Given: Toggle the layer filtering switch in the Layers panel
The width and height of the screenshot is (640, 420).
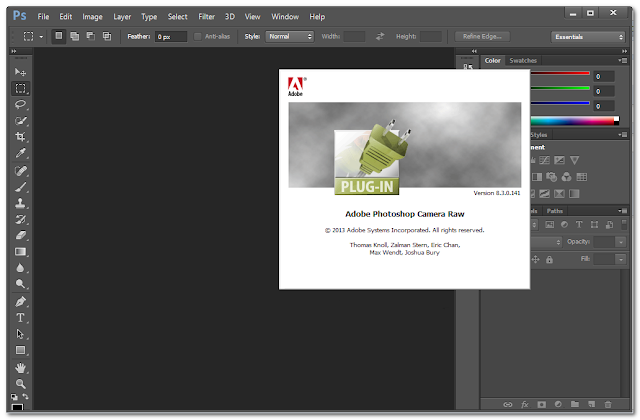Looking at the screenshot, I should 624,224.
